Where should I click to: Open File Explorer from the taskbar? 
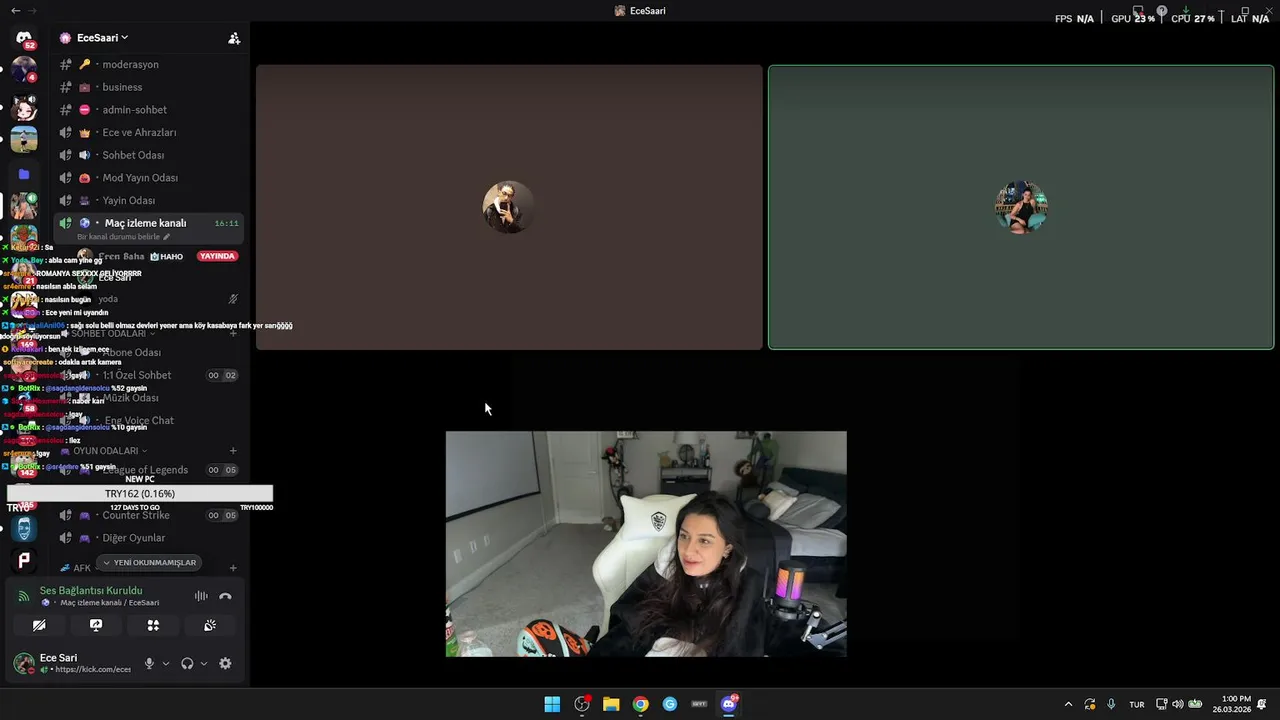pos(611,704)
